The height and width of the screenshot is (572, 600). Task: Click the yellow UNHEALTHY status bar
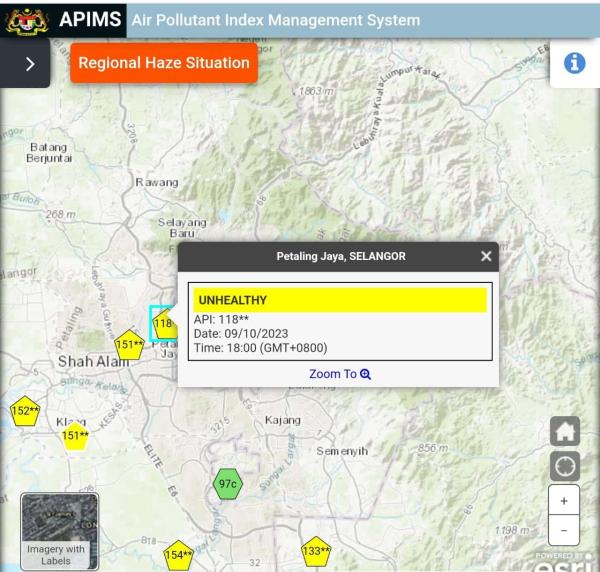340,300
